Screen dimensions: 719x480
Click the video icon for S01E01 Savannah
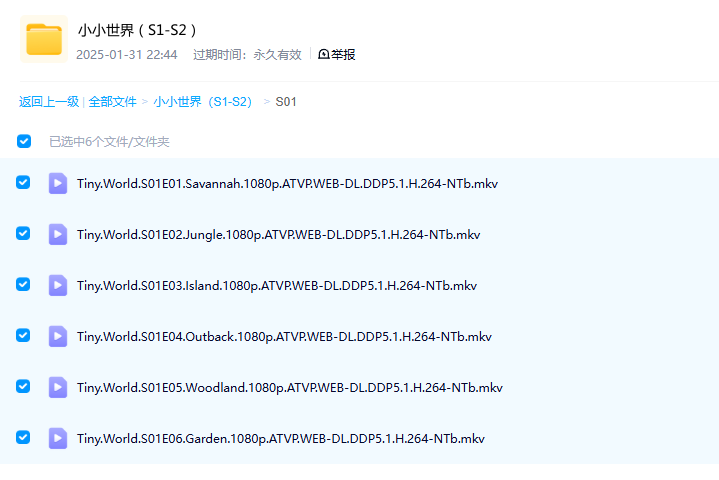click(x=58, y=183)
